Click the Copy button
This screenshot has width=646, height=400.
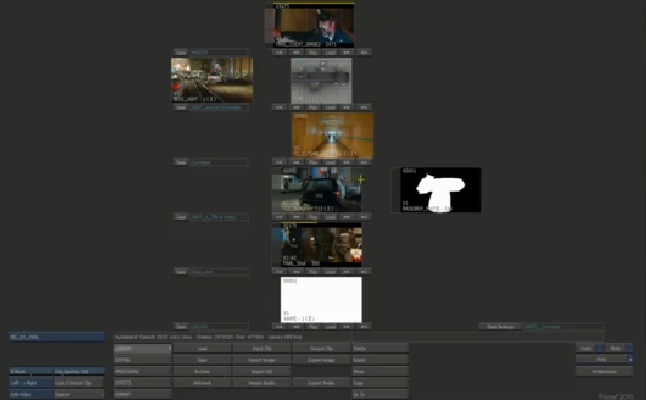click(x=380, y=383)
